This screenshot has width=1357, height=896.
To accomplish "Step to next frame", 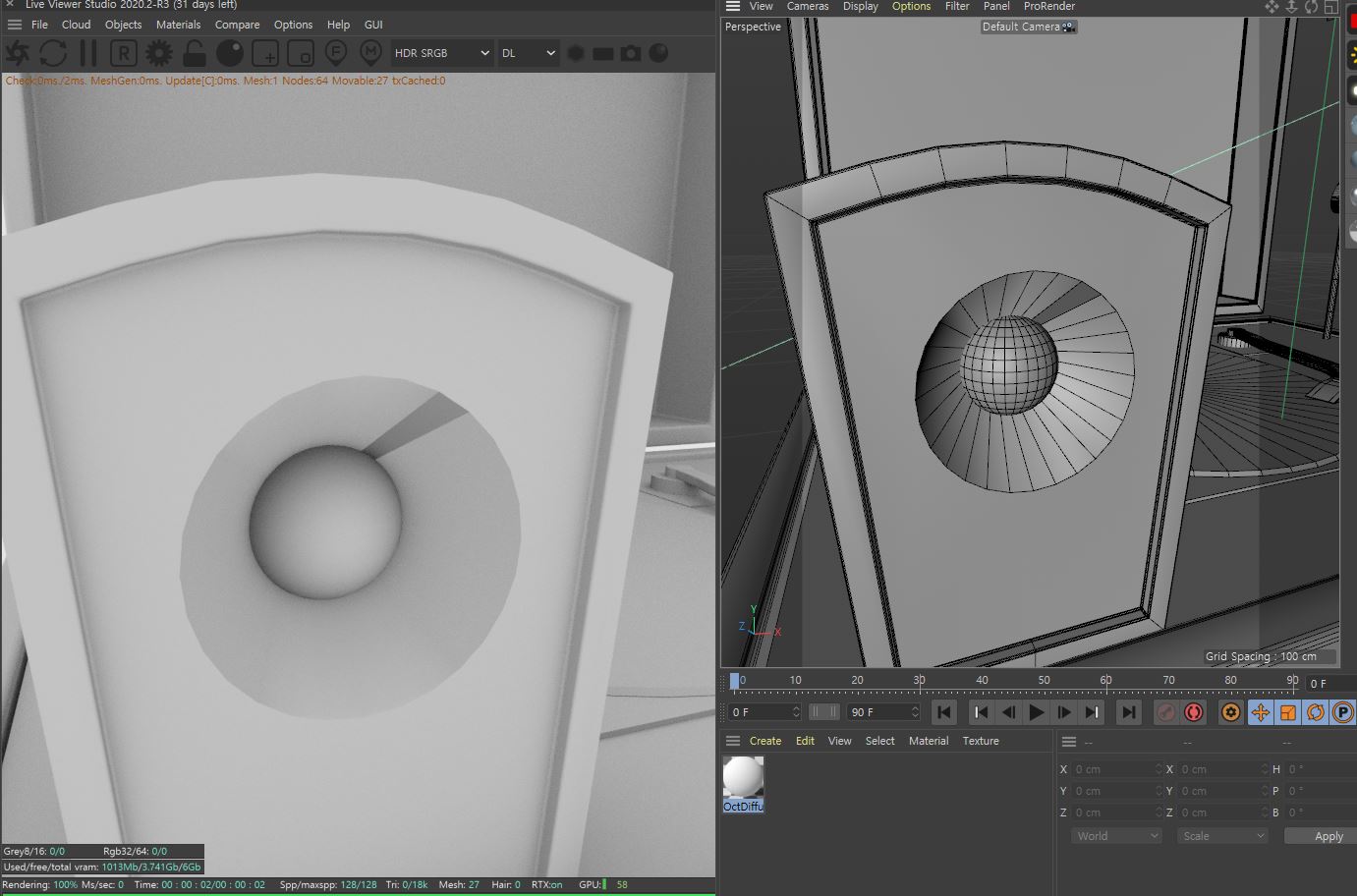I will click(x=1063, y=712).
